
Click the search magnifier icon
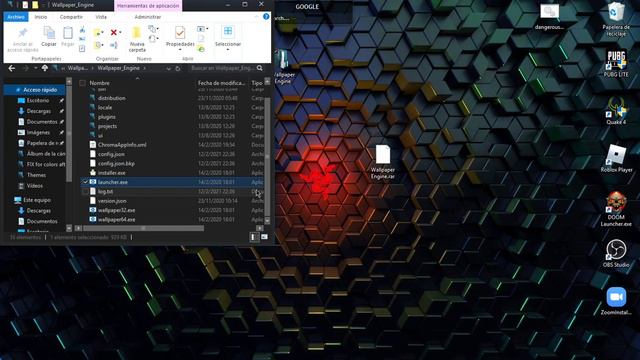[x=260, y=68]
